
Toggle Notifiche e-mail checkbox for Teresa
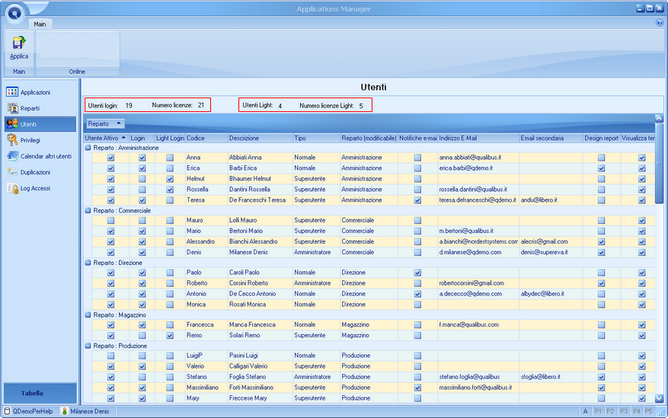(418, 200)
